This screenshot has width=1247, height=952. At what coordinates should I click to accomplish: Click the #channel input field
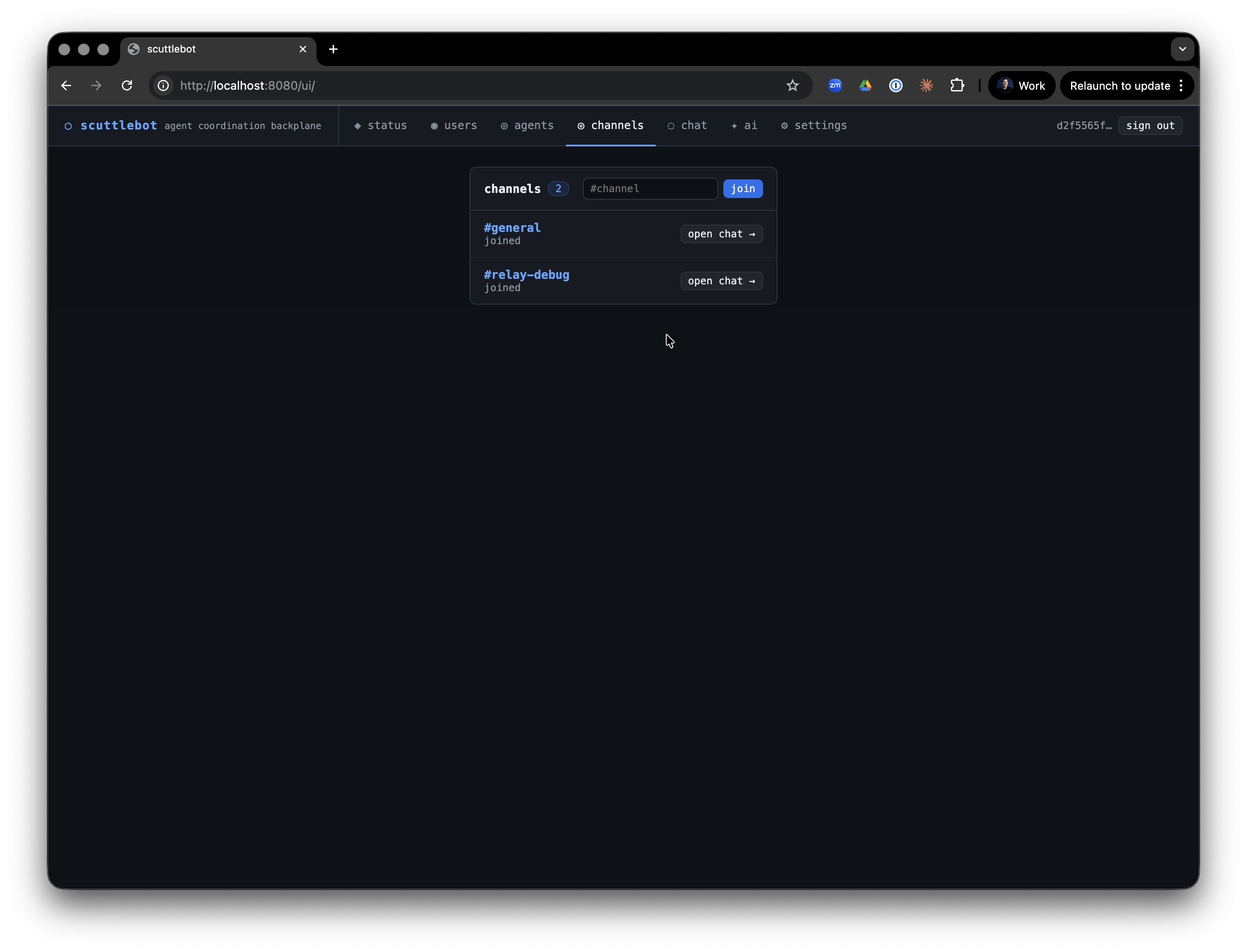(650, 189)
